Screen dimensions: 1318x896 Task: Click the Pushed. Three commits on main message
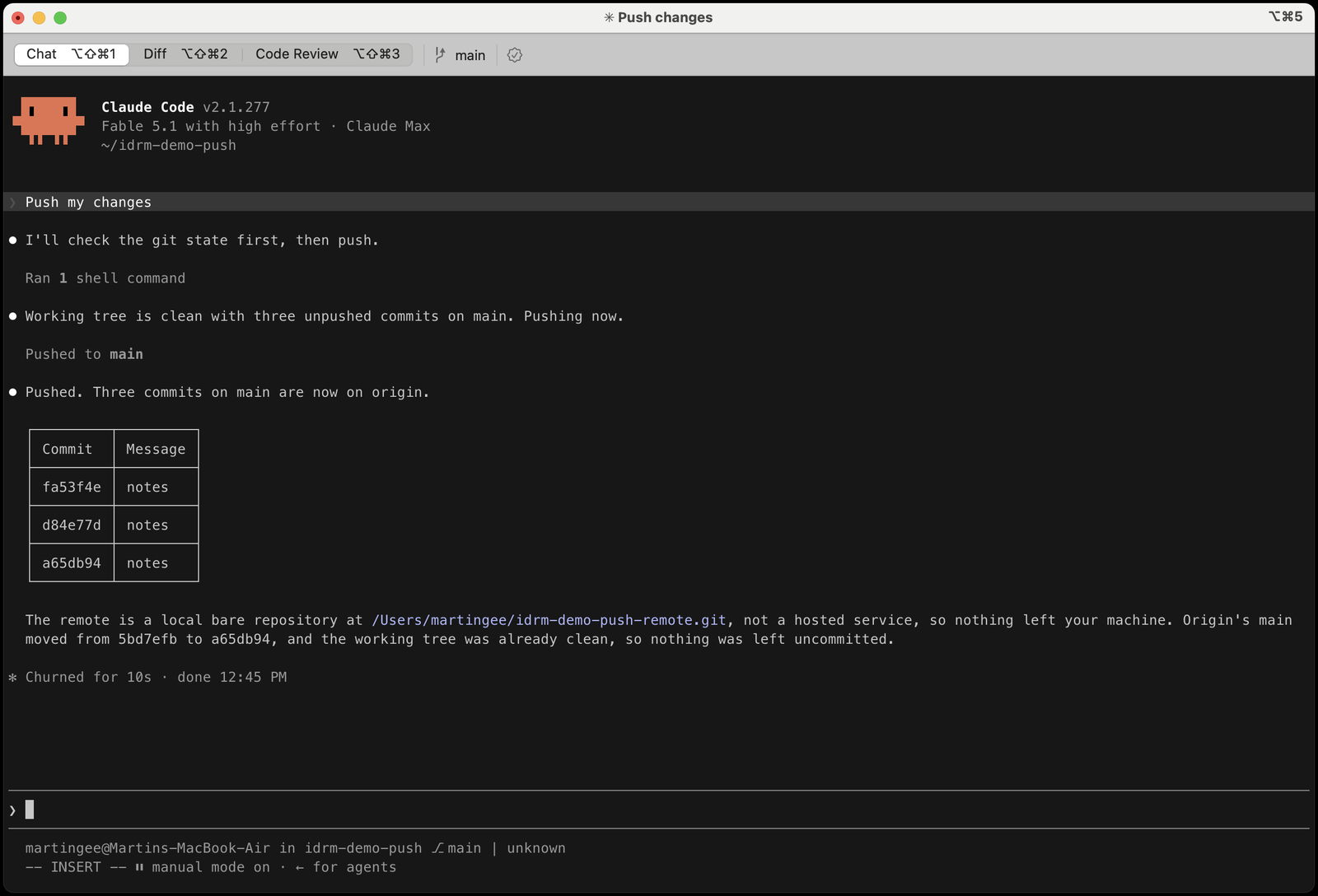coord(227,392)
